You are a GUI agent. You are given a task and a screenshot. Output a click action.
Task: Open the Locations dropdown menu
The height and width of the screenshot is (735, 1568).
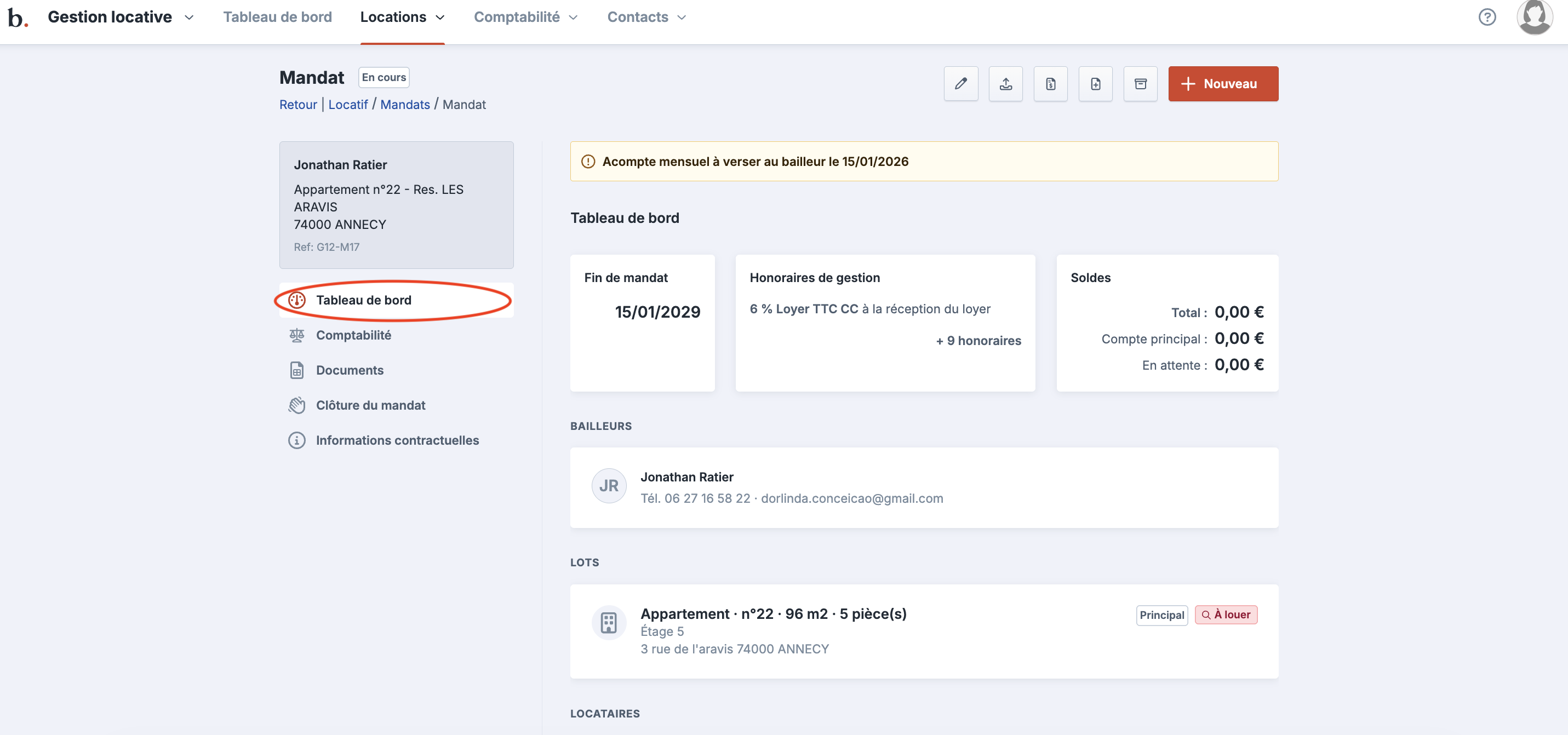pyautogui.click(x=402, y=17)
